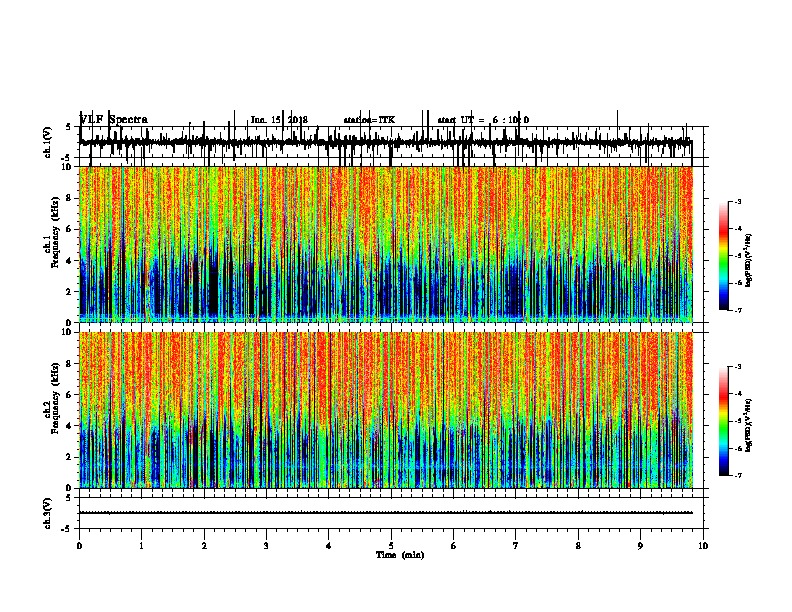Select the "start UT = 6:10:0" text
The image size is (792, 612).
tap(483, 120)
